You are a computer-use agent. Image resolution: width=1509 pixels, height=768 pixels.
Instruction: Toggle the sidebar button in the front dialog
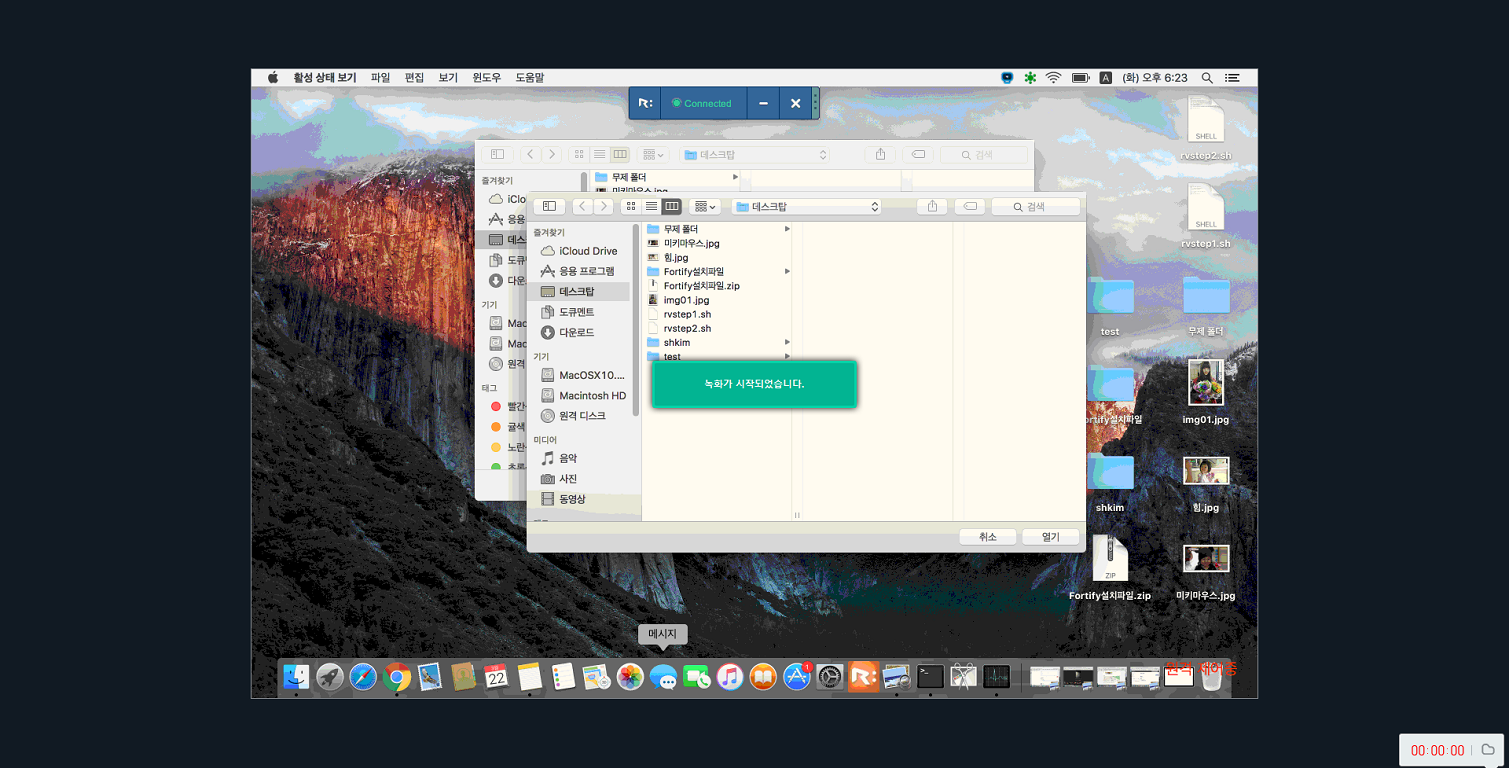coord(549,206)
